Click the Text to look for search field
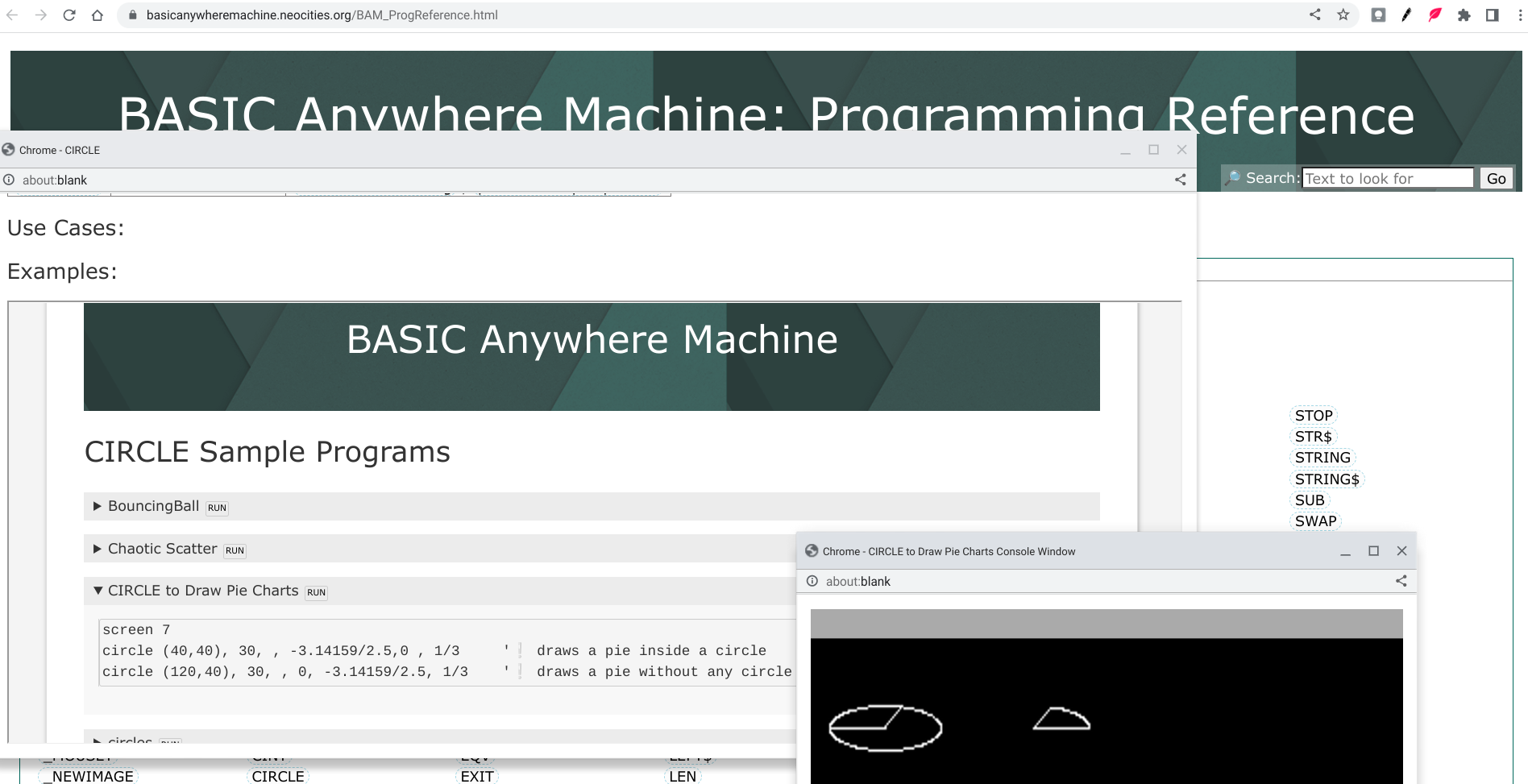The image size is (1528, 784). coord(1388,178)
